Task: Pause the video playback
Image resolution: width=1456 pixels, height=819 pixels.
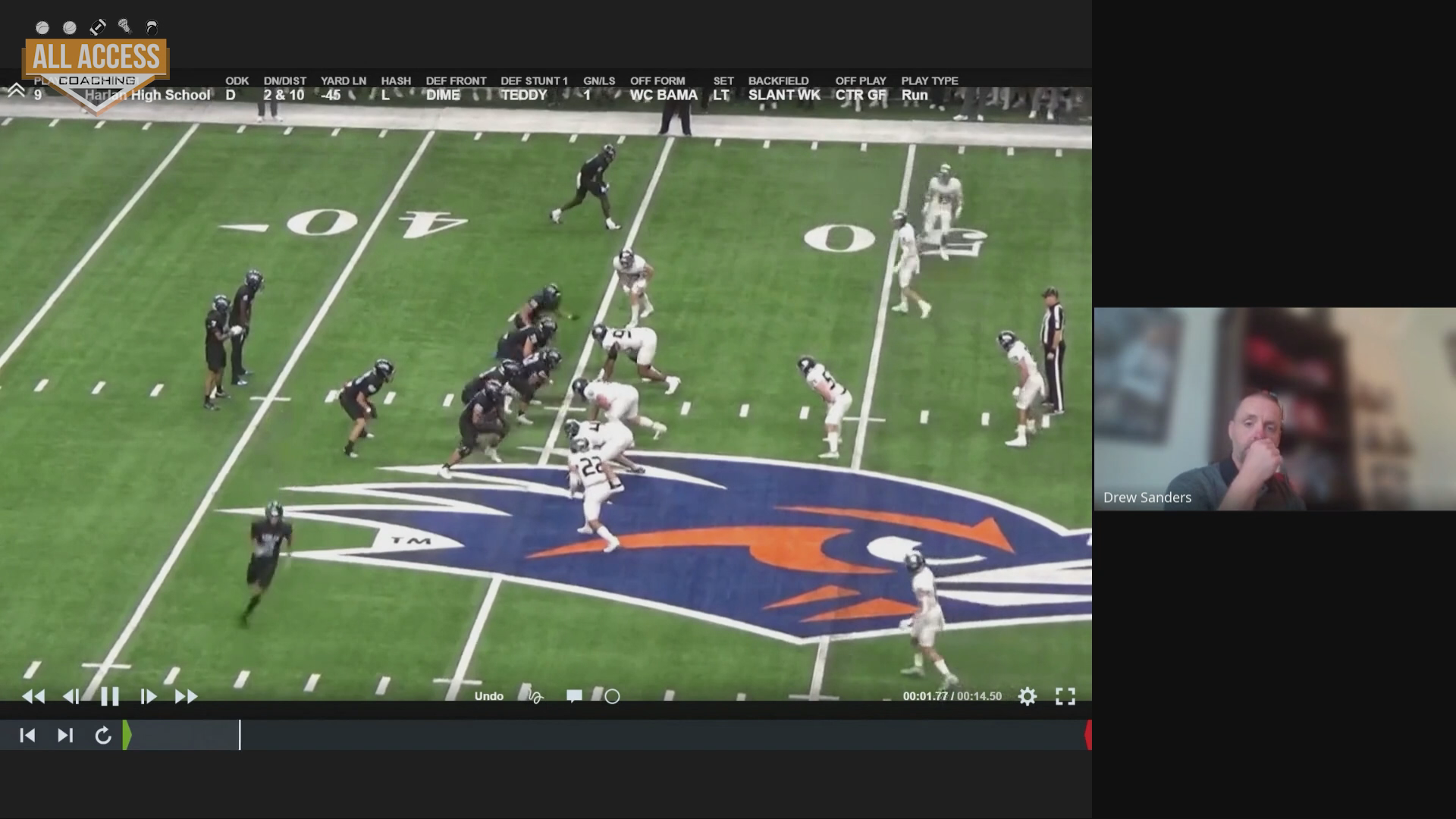Action: click(x=110, y=696)
